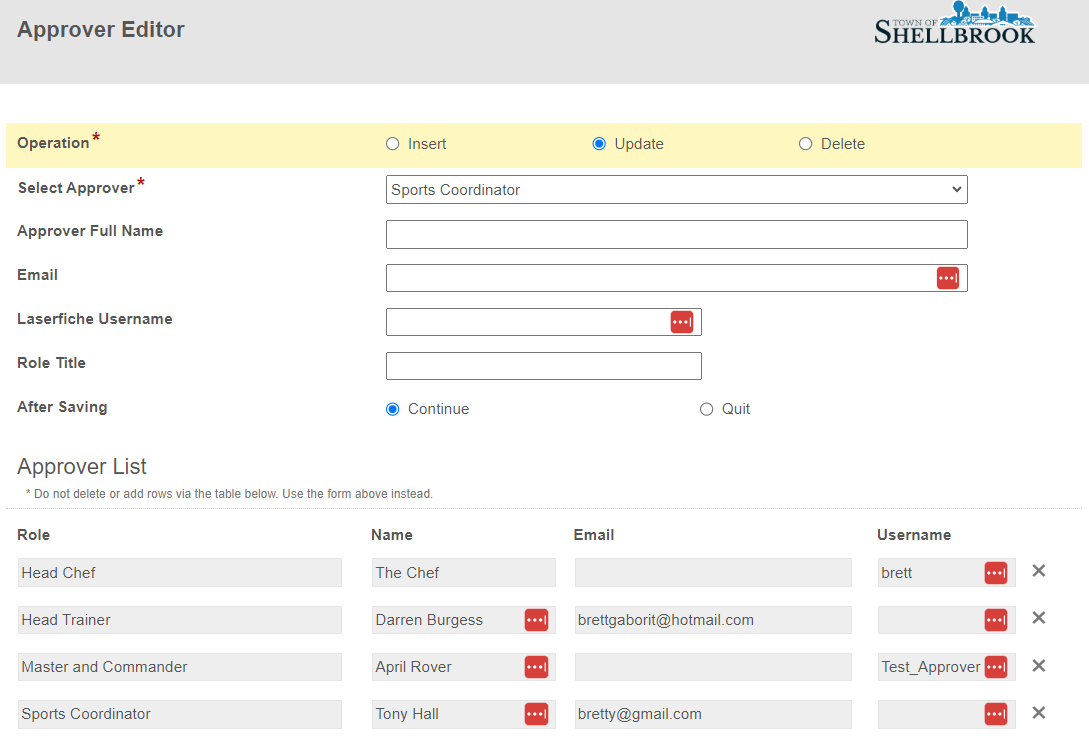Click the brettgaborit@hotmail.com email cell
1089x739 pixels.
(x=712, y=620)
